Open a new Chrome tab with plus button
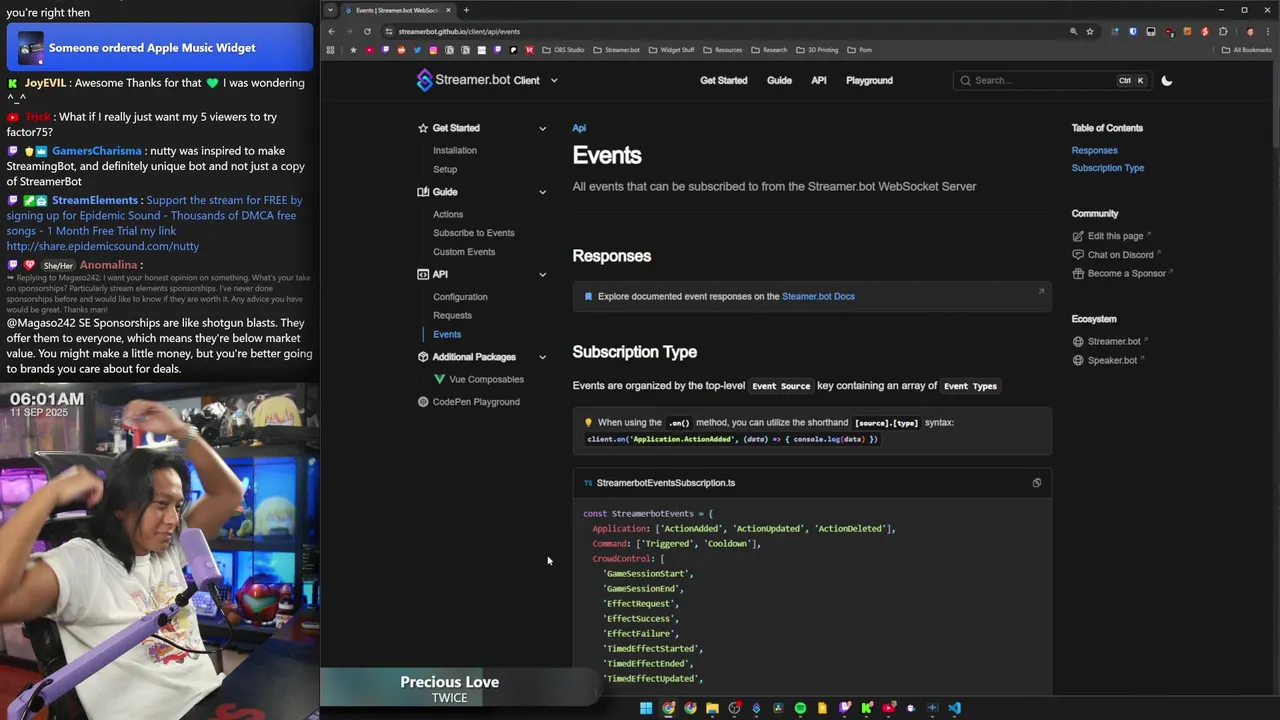The height and width of the screenshot is (720, 1280). pyautogui.click(x=466, y=10)
